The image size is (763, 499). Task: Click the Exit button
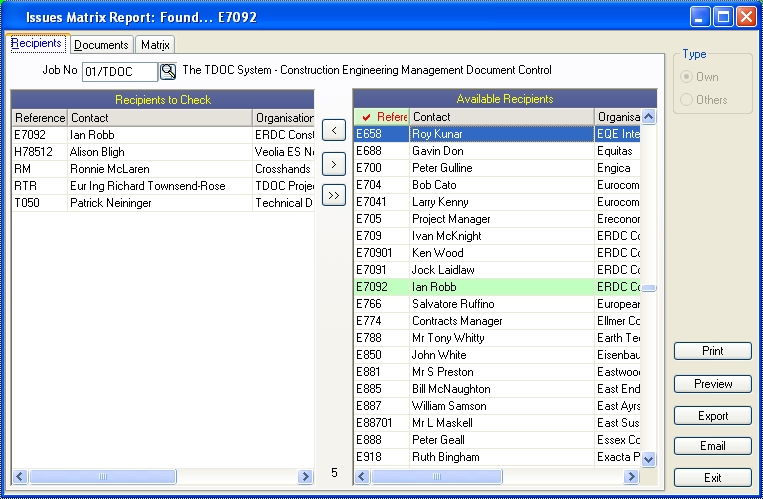713,478
